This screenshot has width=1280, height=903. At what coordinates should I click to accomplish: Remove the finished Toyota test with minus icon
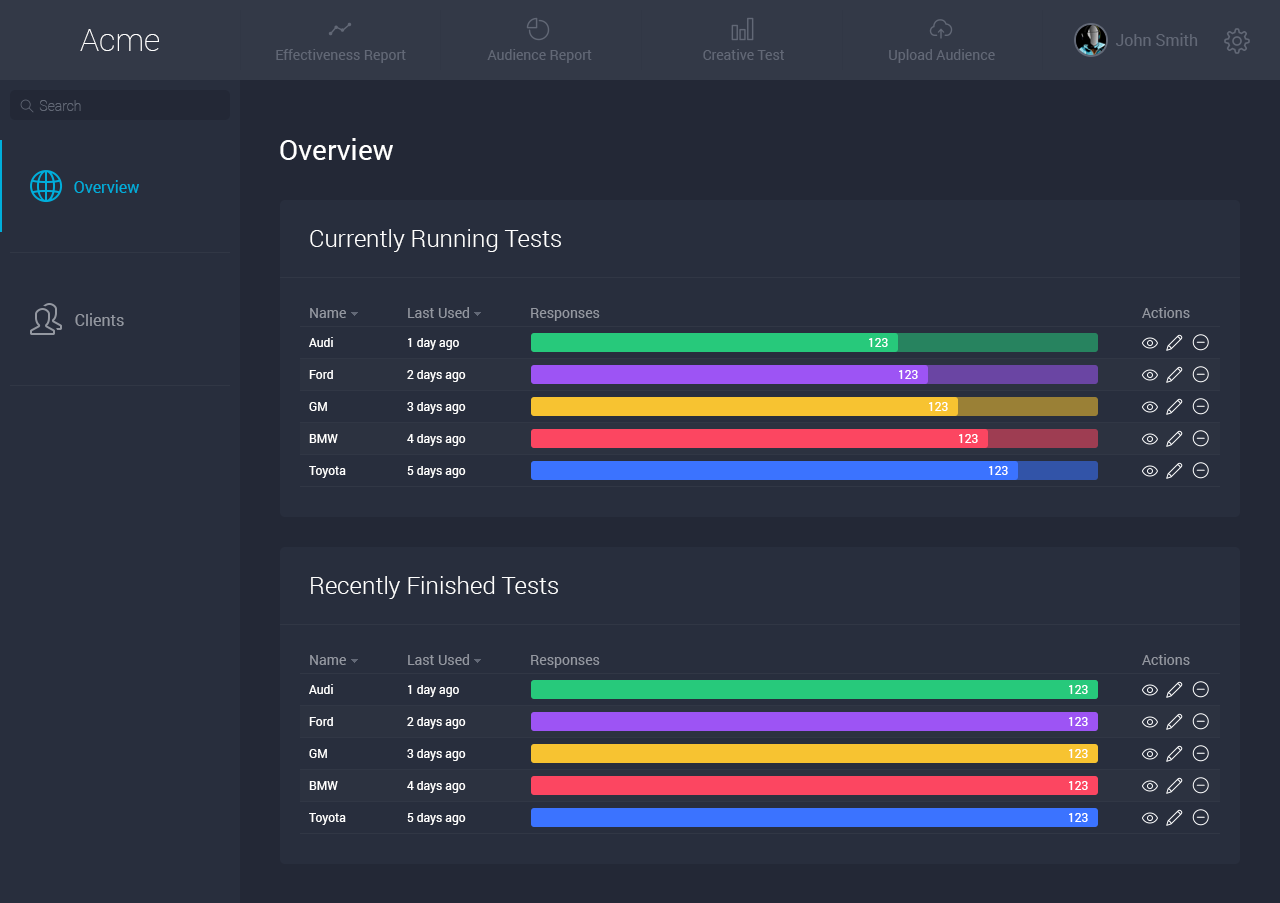[x=1201, y=818]
